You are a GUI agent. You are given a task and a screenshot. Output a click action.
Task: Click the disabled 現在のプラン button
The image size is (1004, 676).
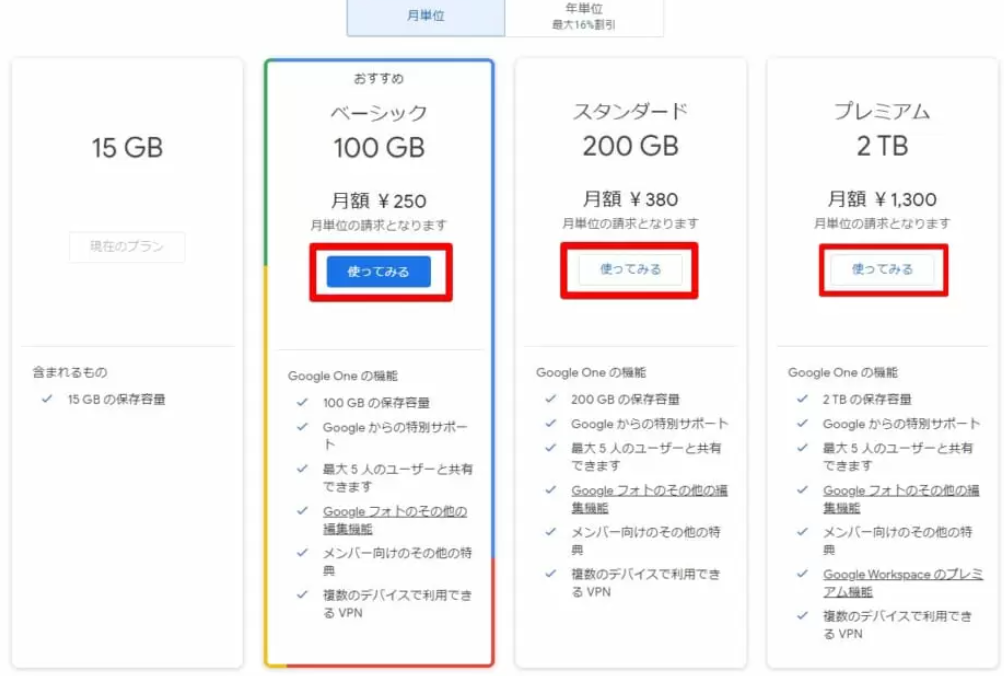pyautogui.click(x=127, y=246)
